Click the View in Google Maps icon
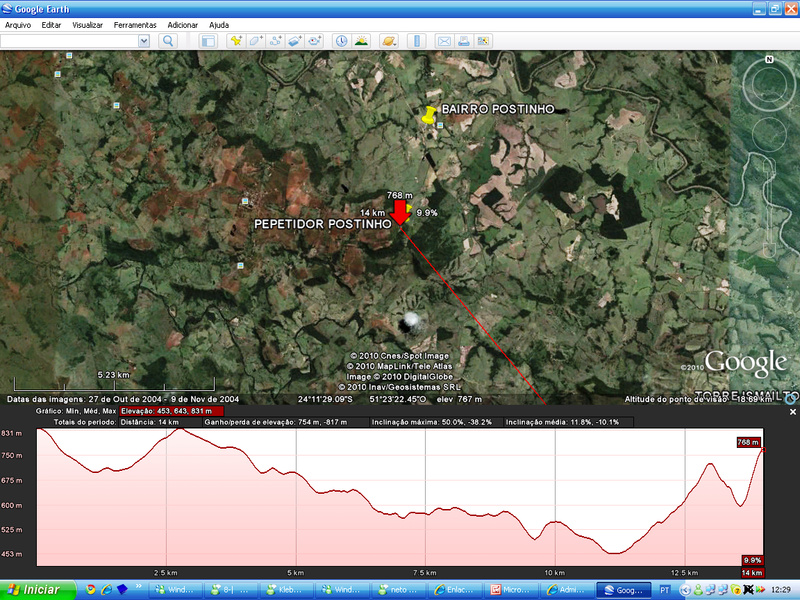 pyautogui.click(x=483, y=41)
